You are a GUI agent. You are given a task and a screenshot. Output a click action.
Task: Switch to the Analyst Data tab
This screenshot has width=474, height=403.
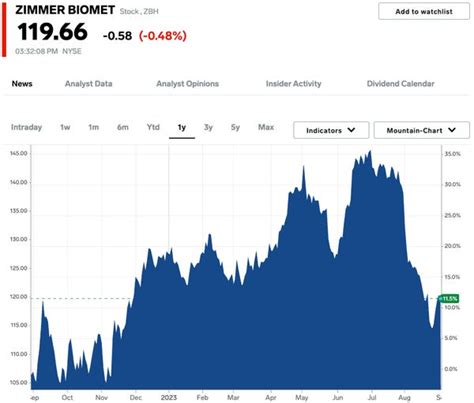click(88, 84)
